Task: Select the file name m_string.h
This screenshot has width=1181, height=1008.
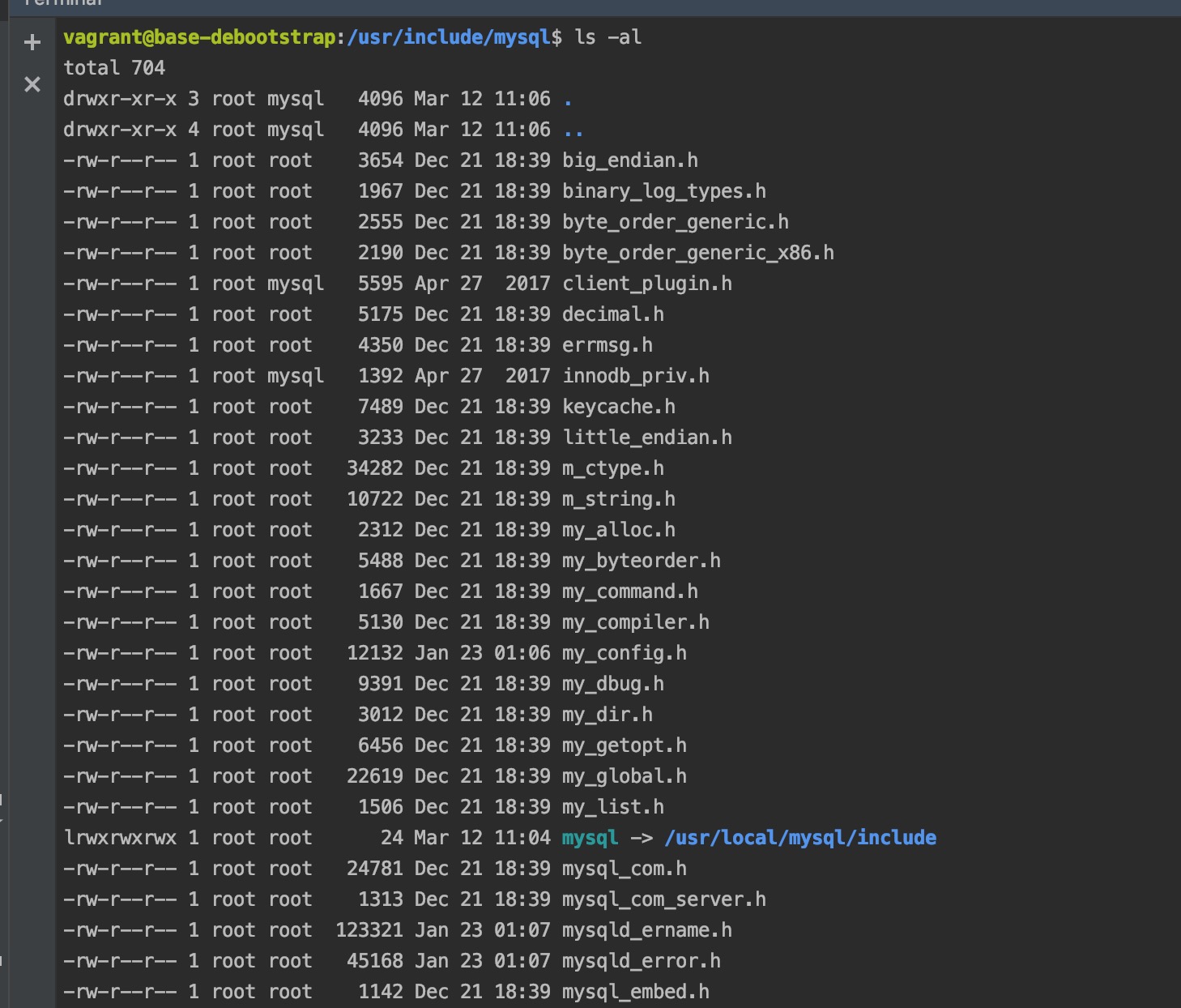Action: 619,499
